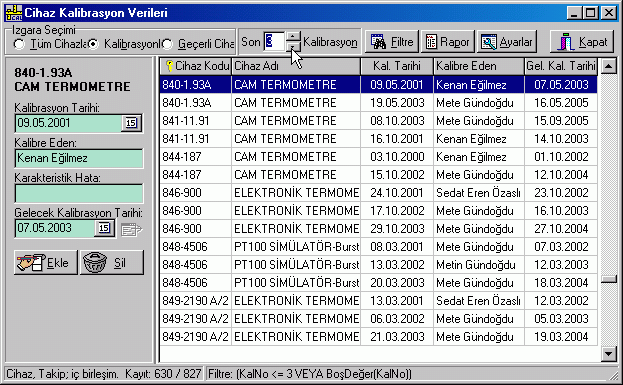Click the note icon beside Gelecek Kalibrasyon Tarihi
Screen dimensions: 623x385
point(131,229)
